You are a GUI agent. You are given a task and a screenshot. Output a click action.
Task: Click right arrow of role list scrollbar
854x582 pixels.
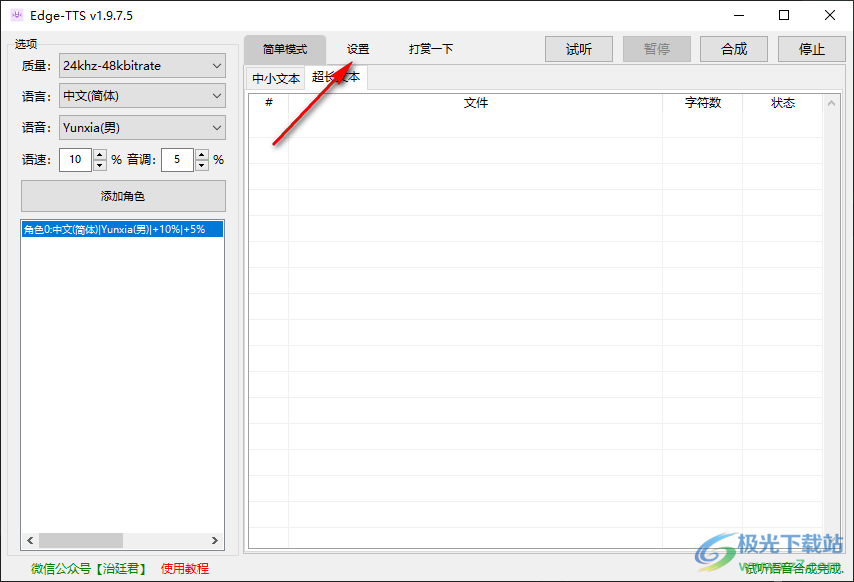(x=215, y=540)
